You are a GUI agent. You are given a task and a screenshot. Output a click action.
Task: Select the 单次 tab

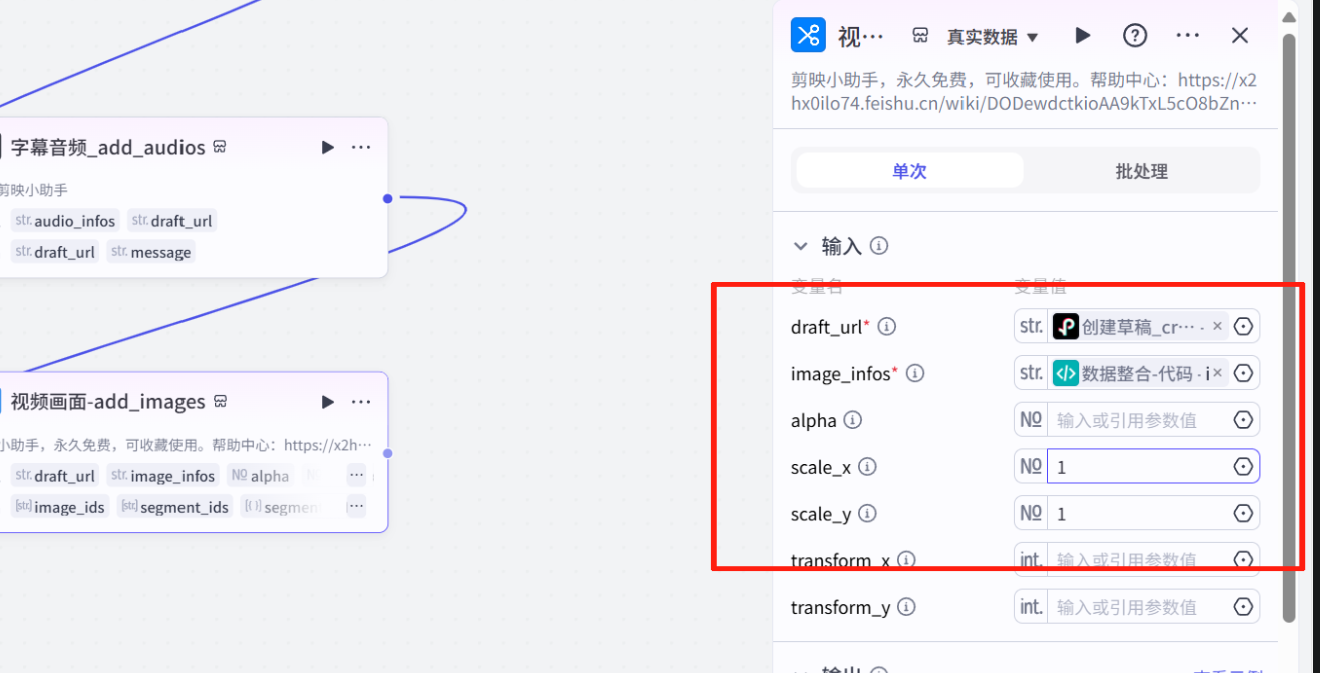[909, 171]
